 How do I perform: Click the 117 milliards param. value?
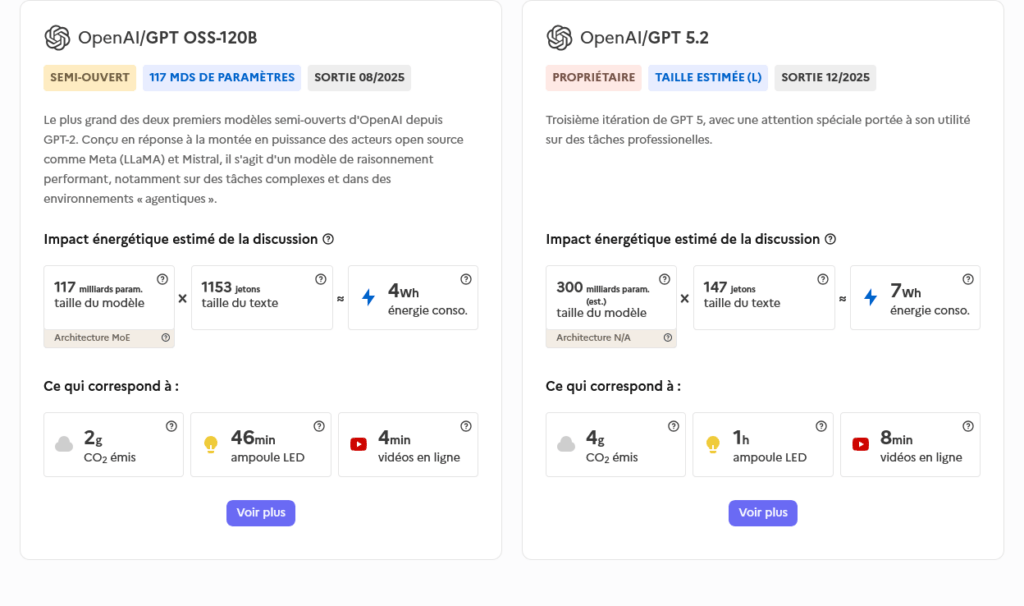click(98, 287)
